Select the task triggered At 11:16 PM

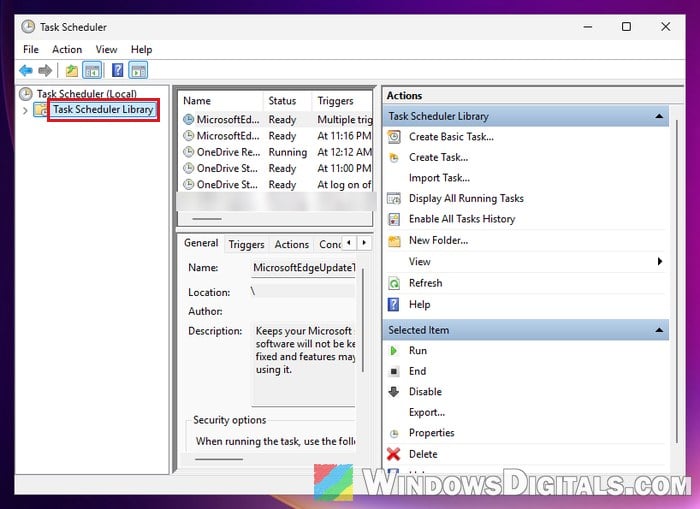pos(277,136)
